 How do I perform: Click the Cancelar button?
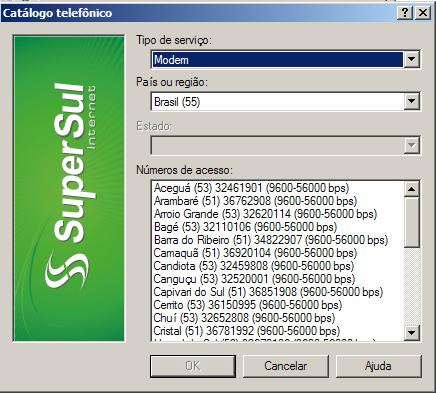coord(286,366)
